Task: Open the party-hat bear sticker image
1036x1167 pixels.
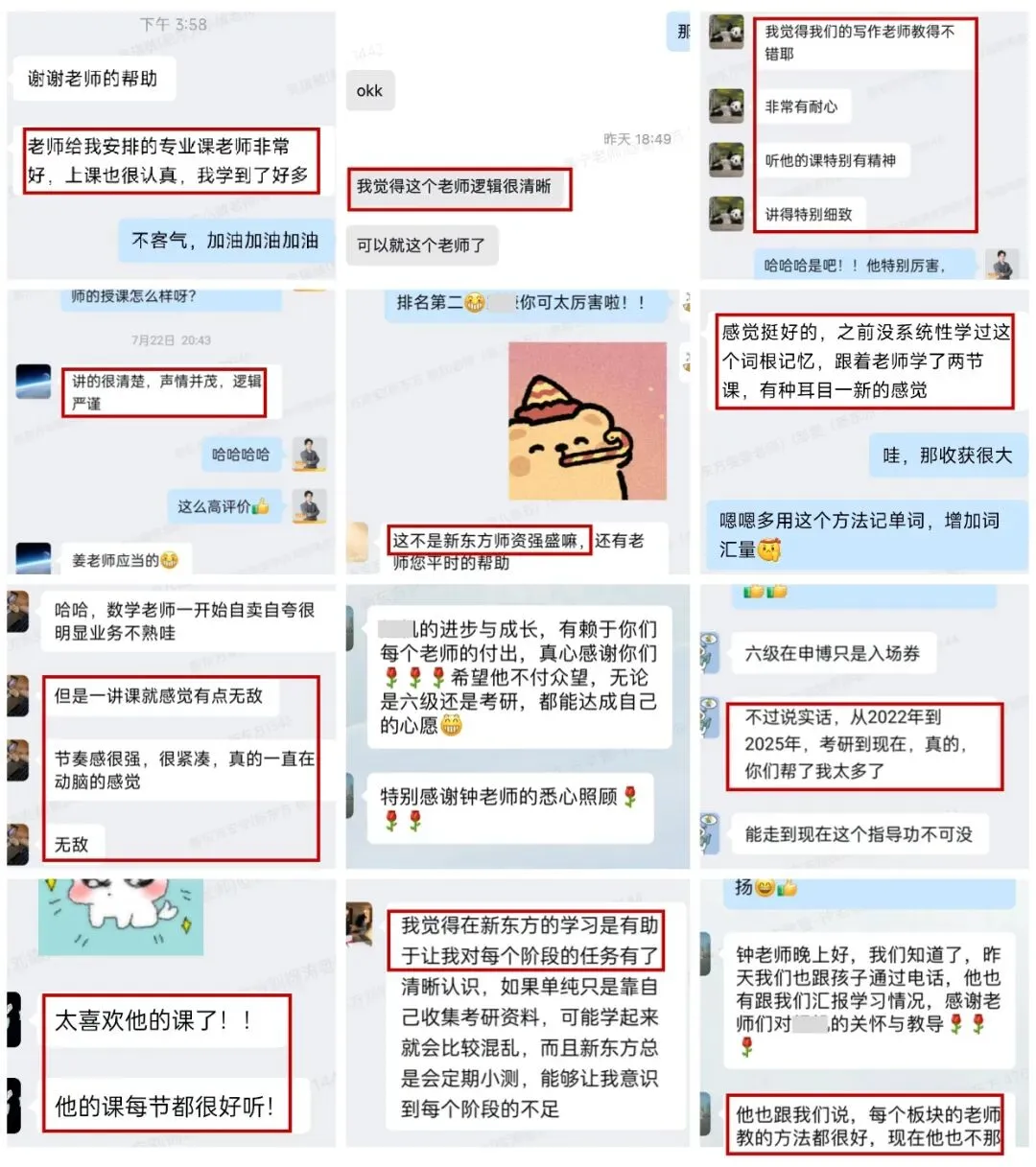Action: coord(587,421)
